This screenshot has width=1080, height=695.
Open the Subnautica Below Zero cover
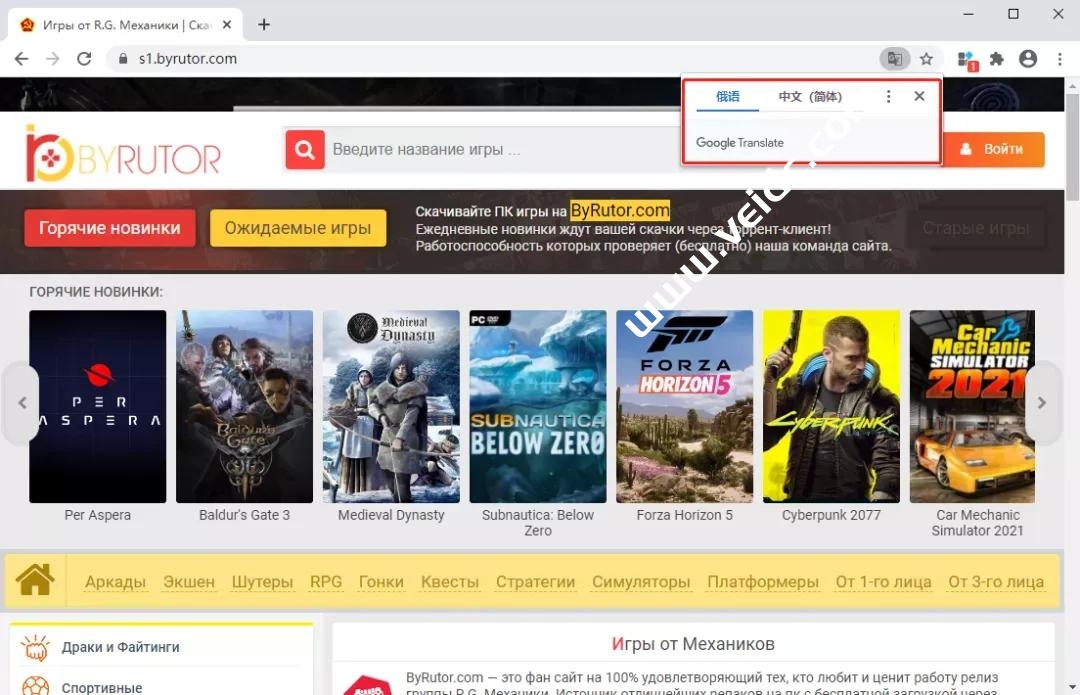[x=538, y=406]
